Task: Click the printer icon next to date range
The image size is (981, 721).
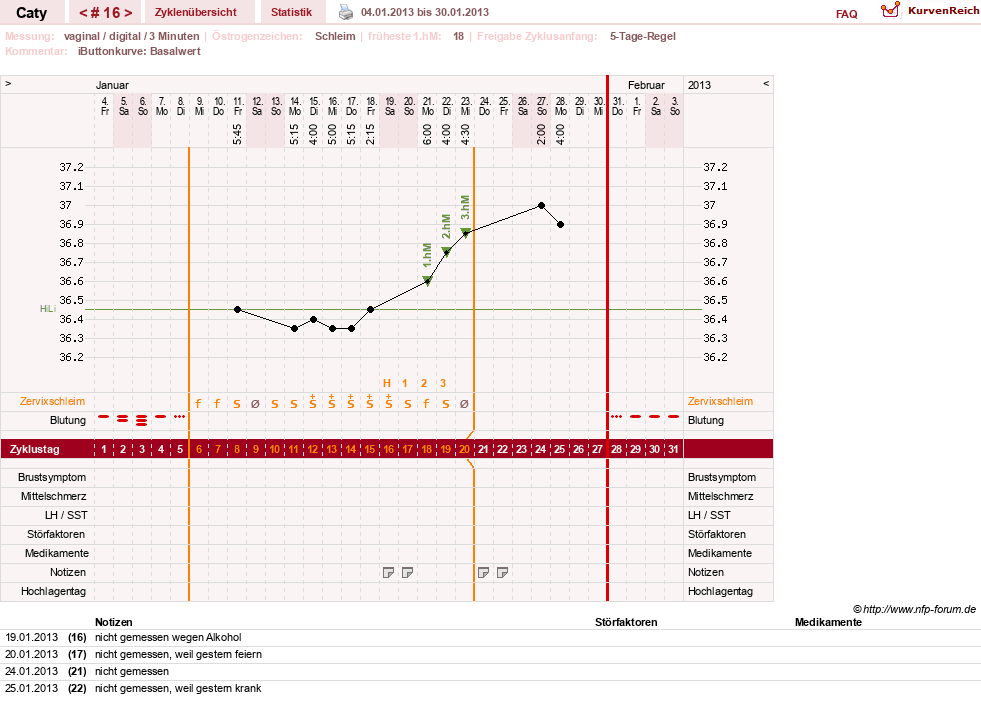Action: click(346, 12)
